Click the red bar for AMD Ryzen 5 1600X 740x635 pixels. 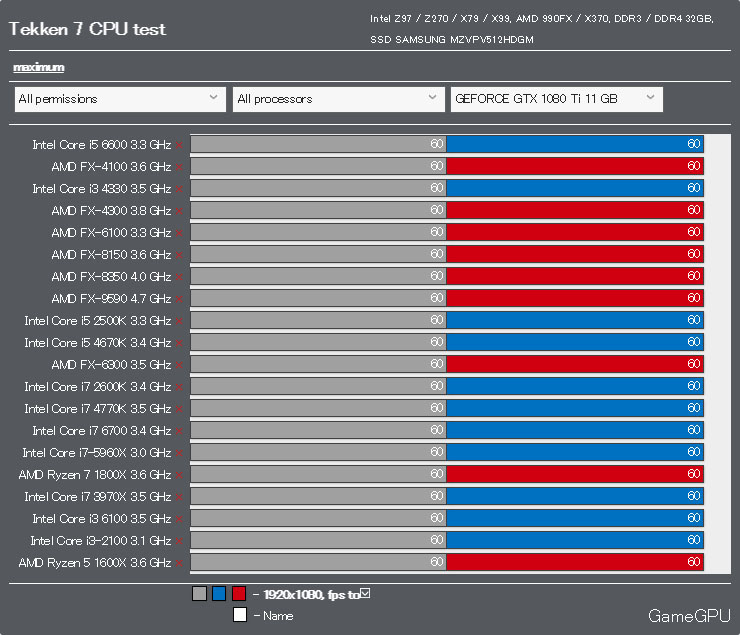tap(575, 562)
